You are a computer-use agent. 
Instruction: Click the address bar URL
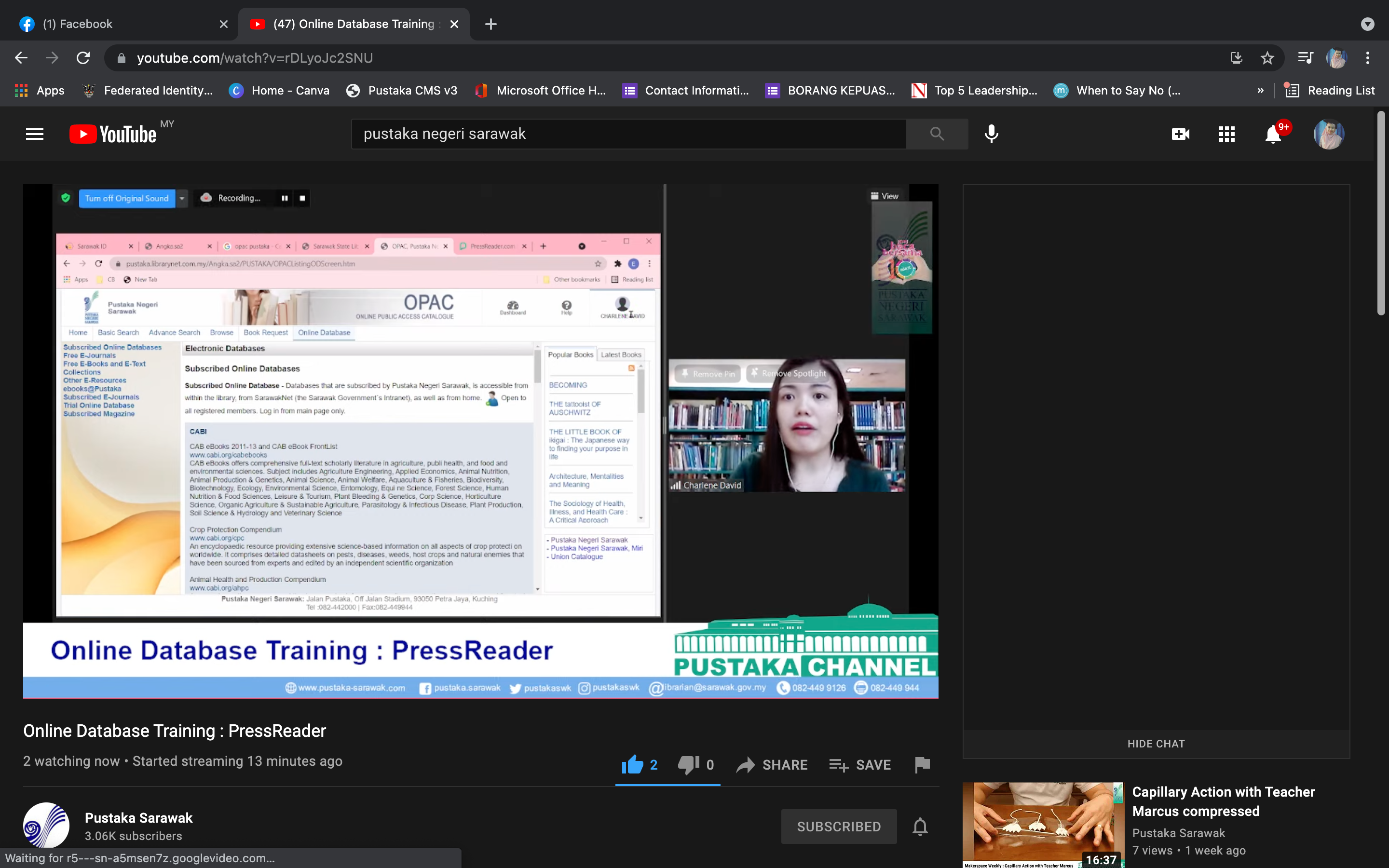255,58
